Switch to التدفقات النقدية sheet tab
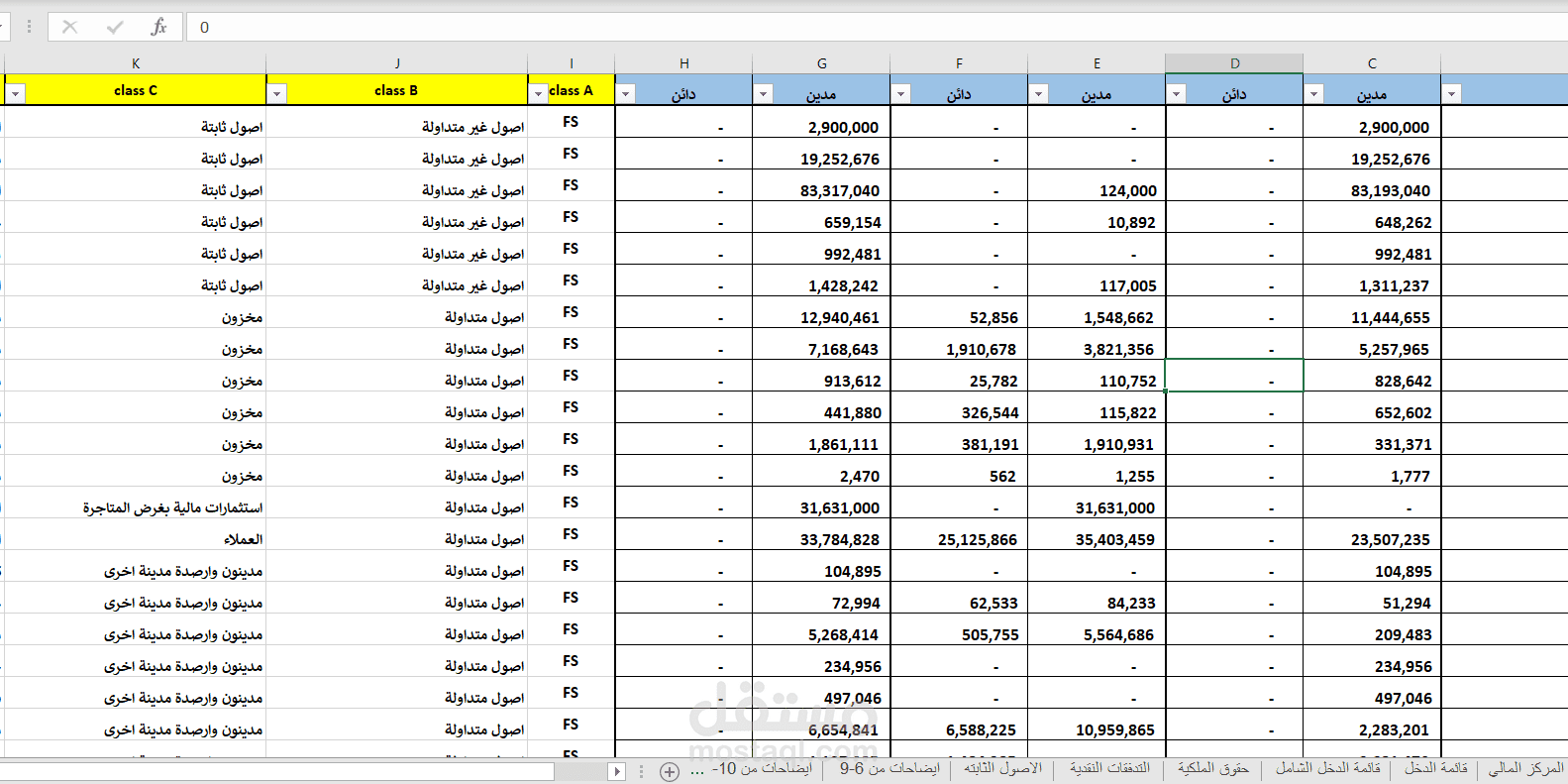Viewport: 1568px width, 784px height. tap(1109, 768)
